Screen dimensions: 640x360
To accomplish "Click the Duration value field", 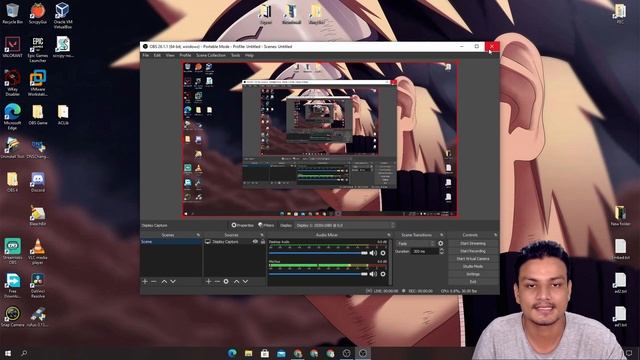I will 424,251.
